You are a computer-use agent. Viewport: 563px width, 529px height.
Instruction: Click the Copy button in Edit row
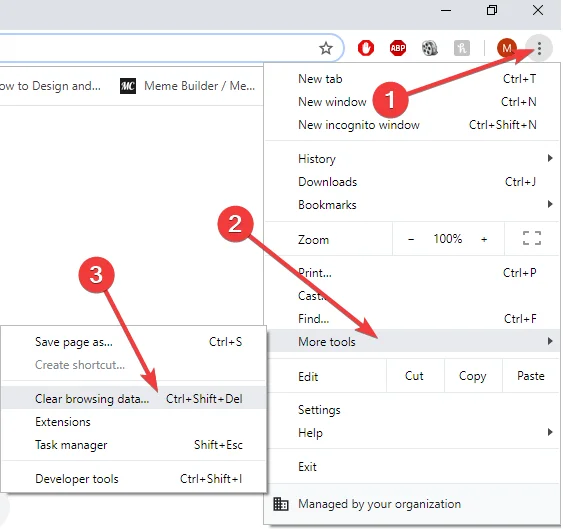click(473, 376)
